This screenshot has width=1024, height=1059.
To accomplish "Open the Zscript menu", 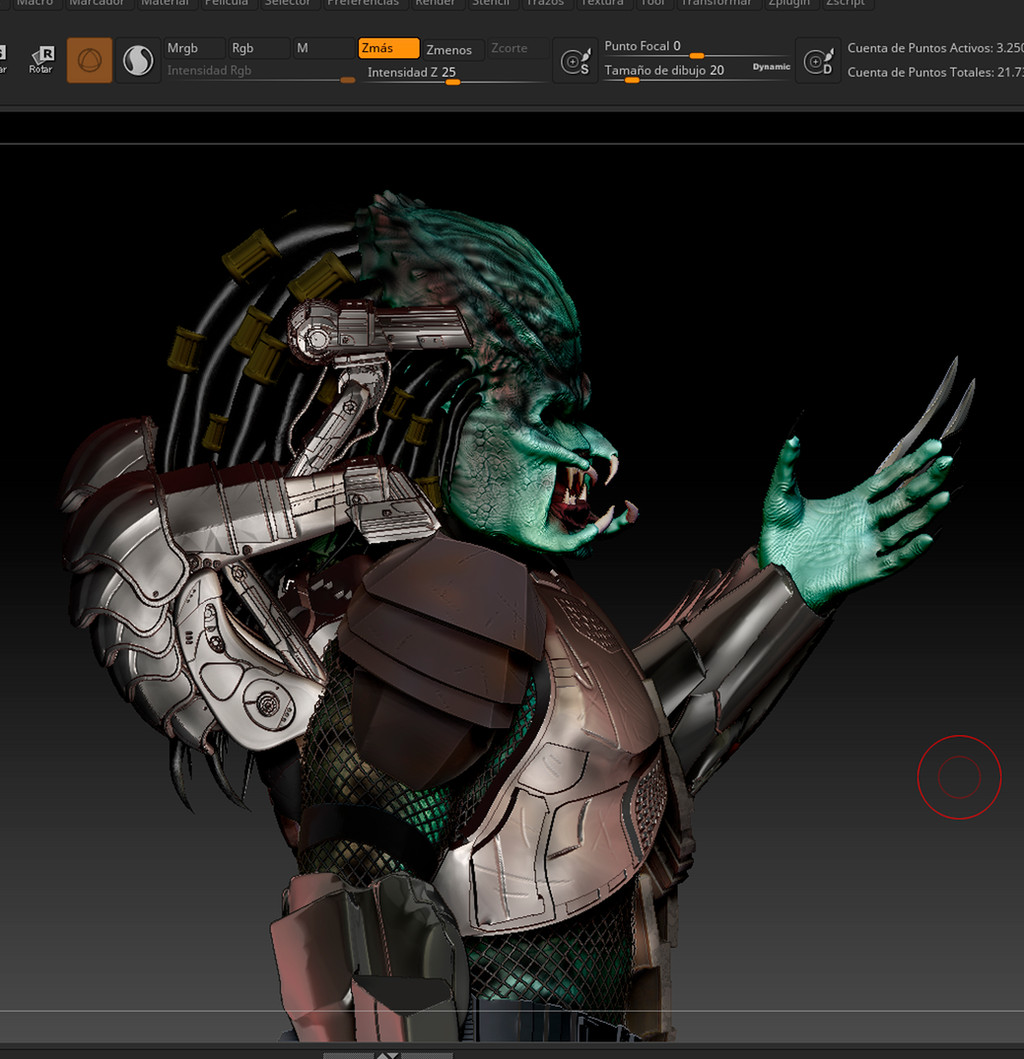I will [845, 3].
